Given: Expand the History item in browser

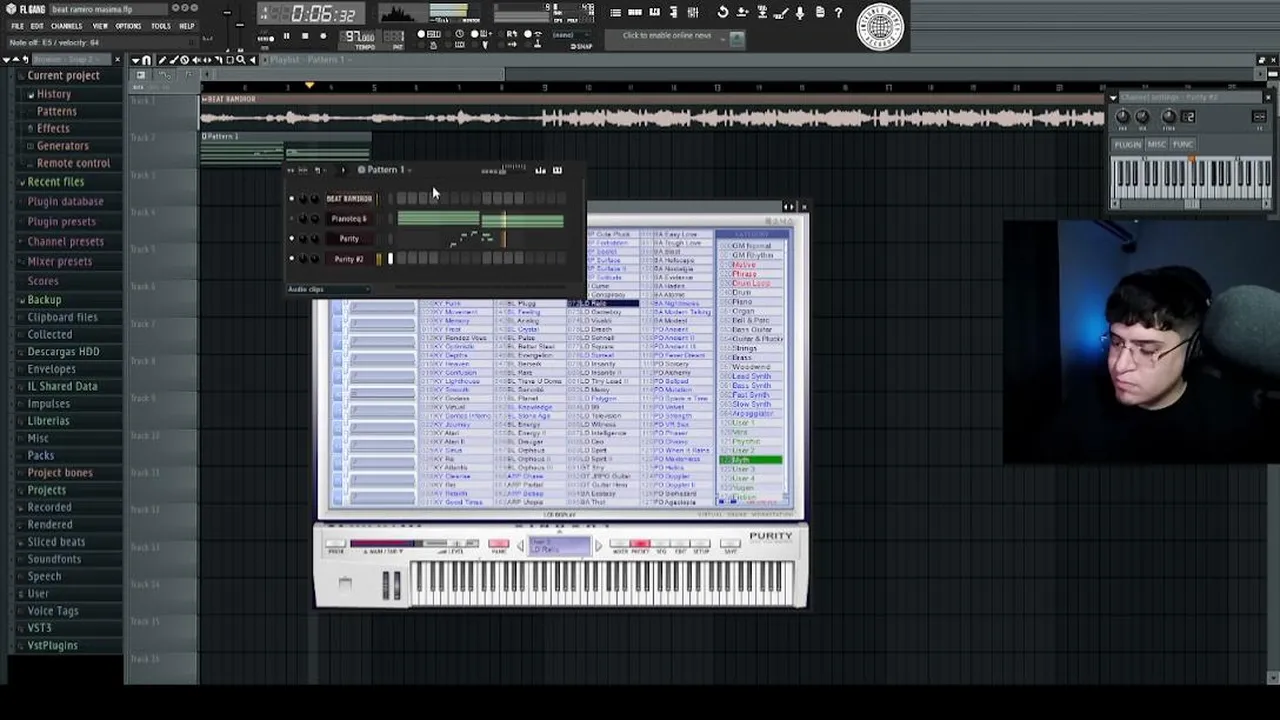Looking at the screenshot, I should pos(54,94).
